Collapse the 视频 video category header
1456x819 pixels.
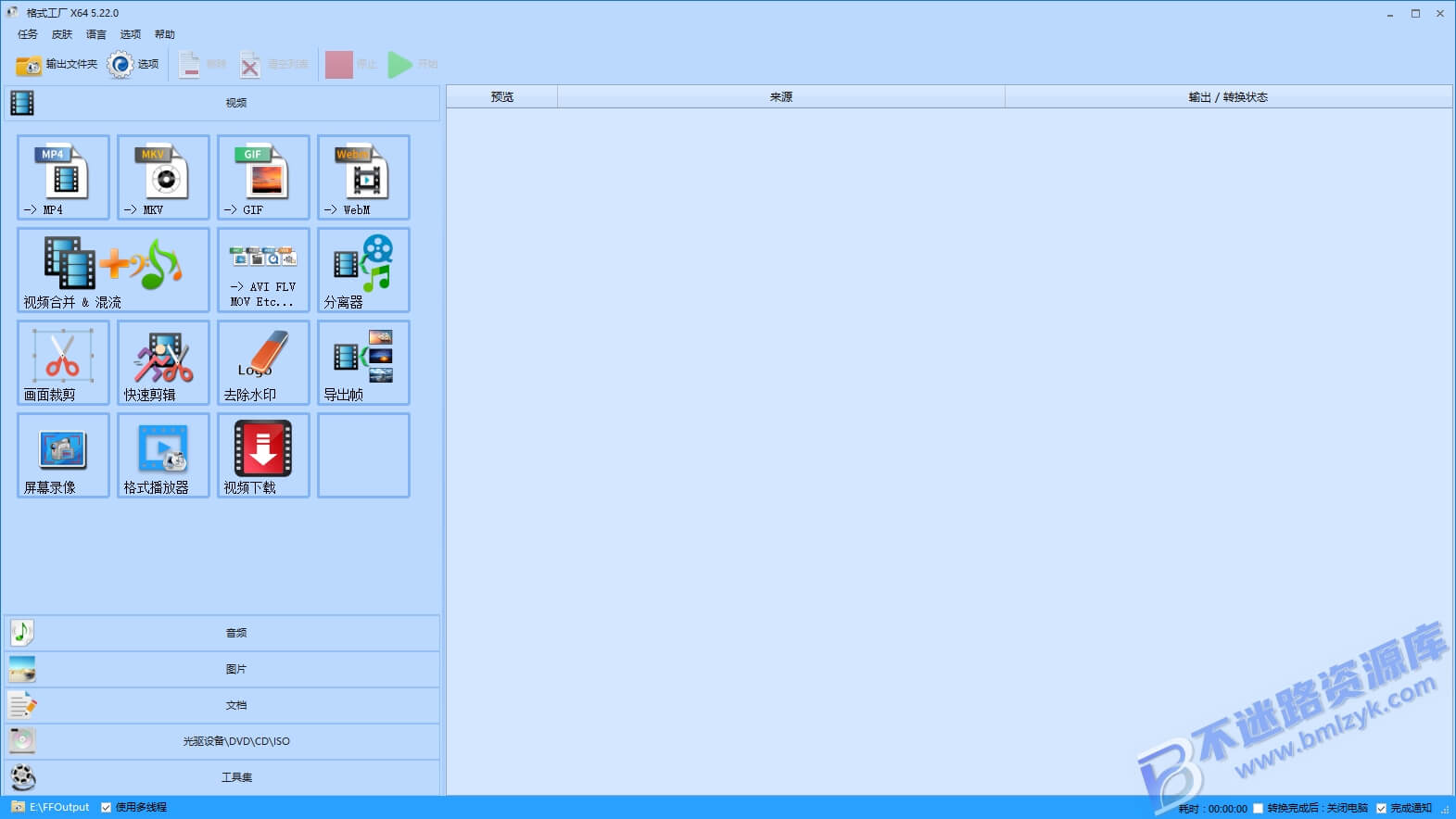click(222, 103)
